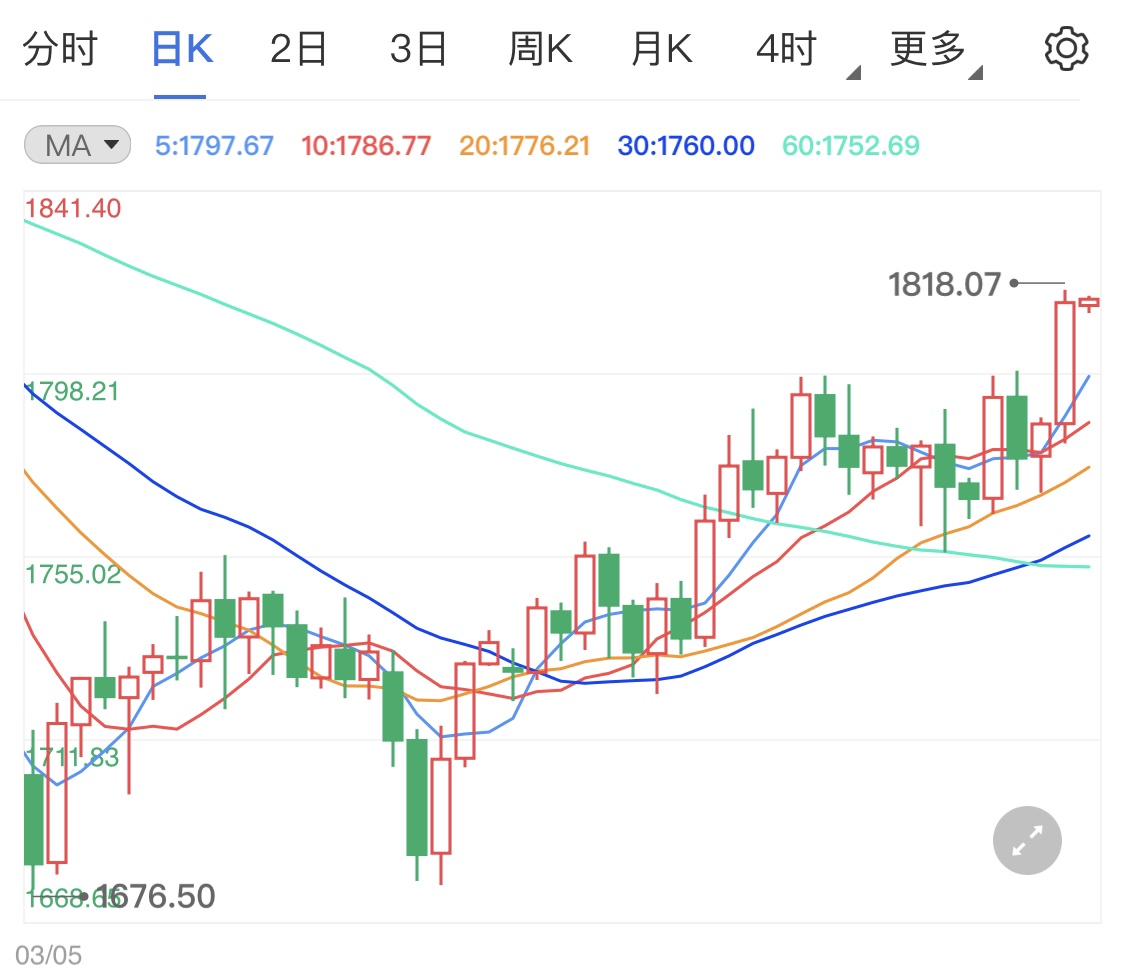The height and width of the screenshot is (975, 1125).
Task: Switch to the 3日 tab
Action: 418,50
